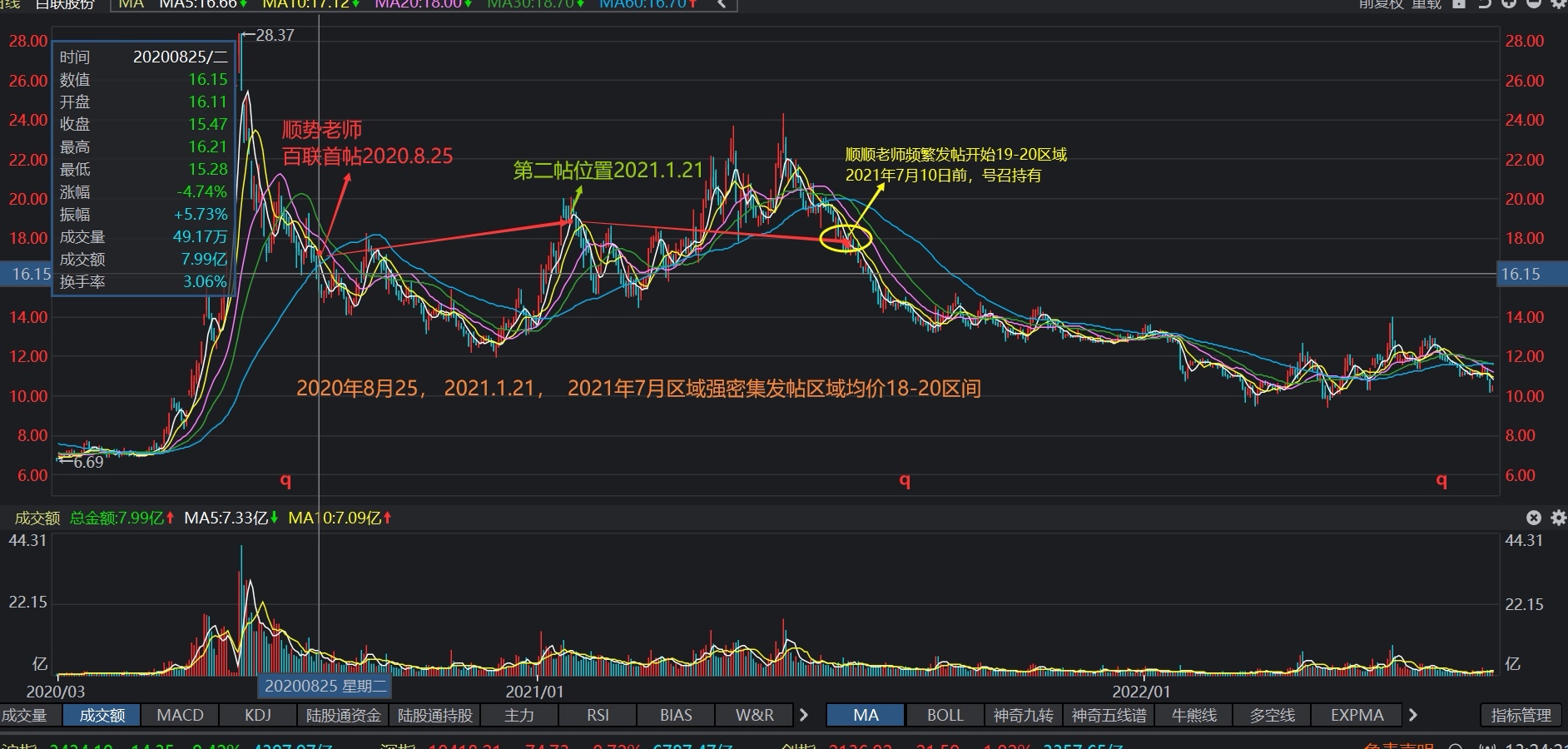Click the MA20:18.00 legend value
Screen dimensions: 1568x749
point(424,3)
